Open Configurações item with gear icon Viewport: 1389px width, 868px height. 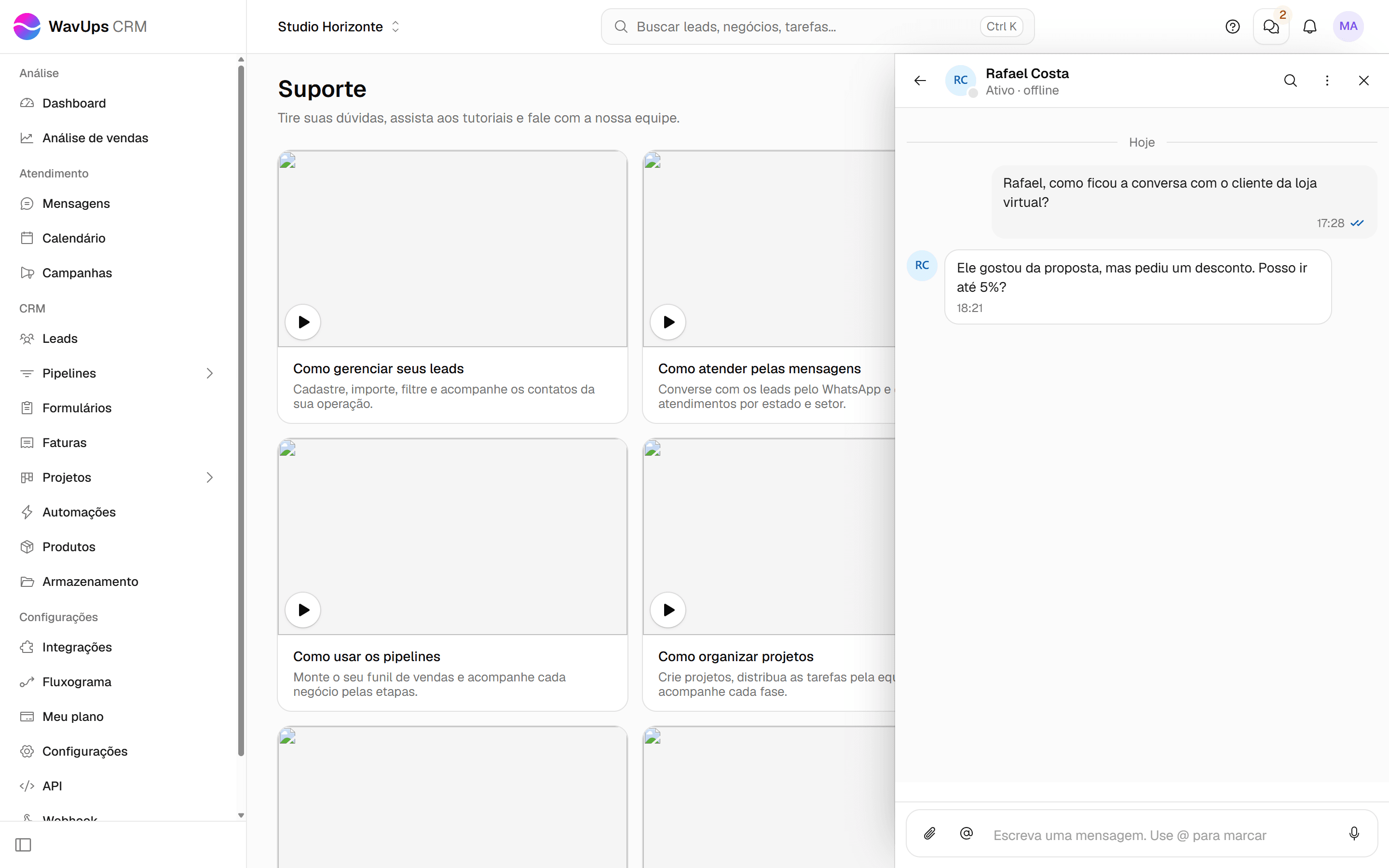click(119, 751)
